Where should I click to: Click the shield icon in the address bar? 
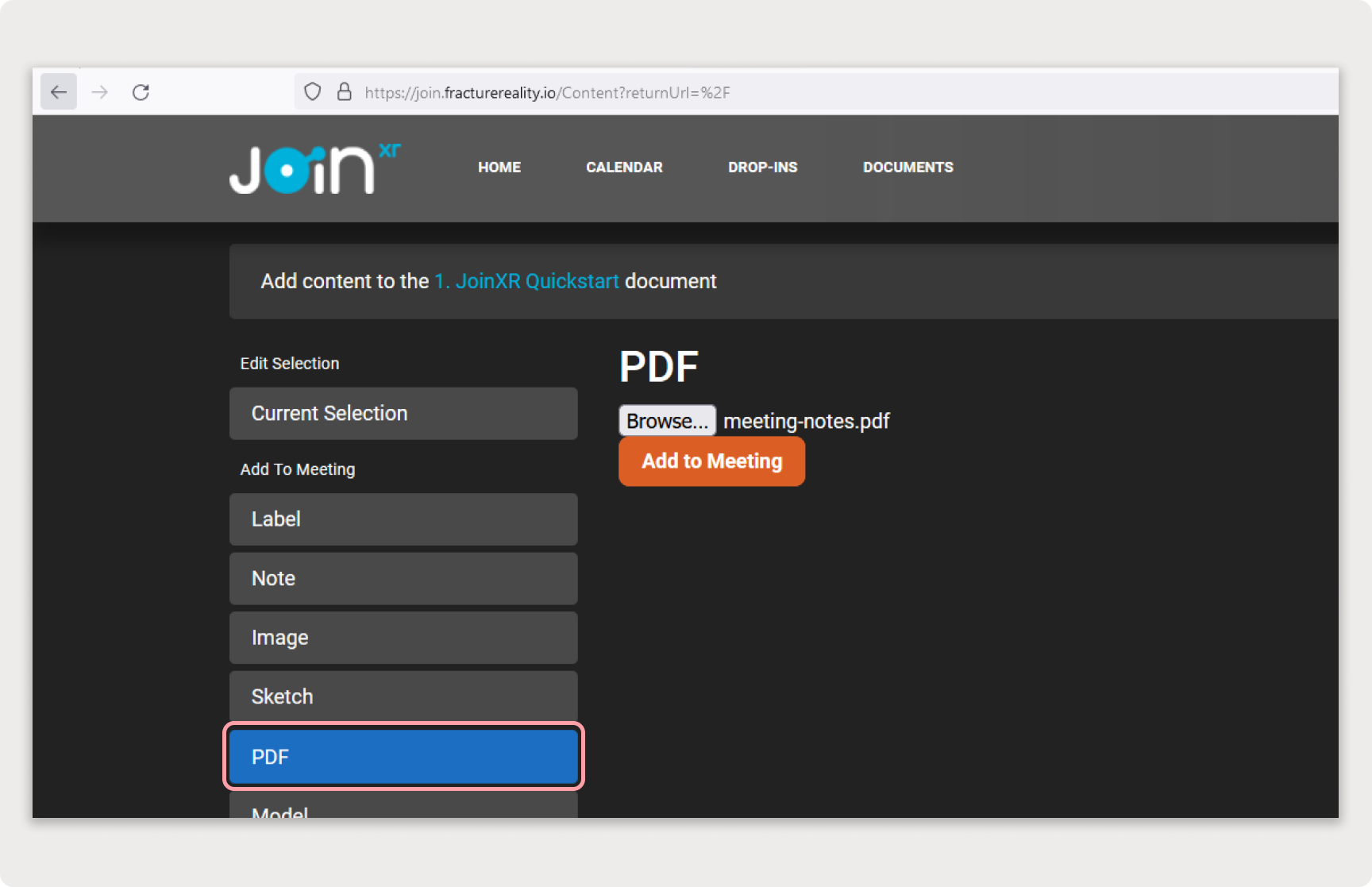click(312, 91)
